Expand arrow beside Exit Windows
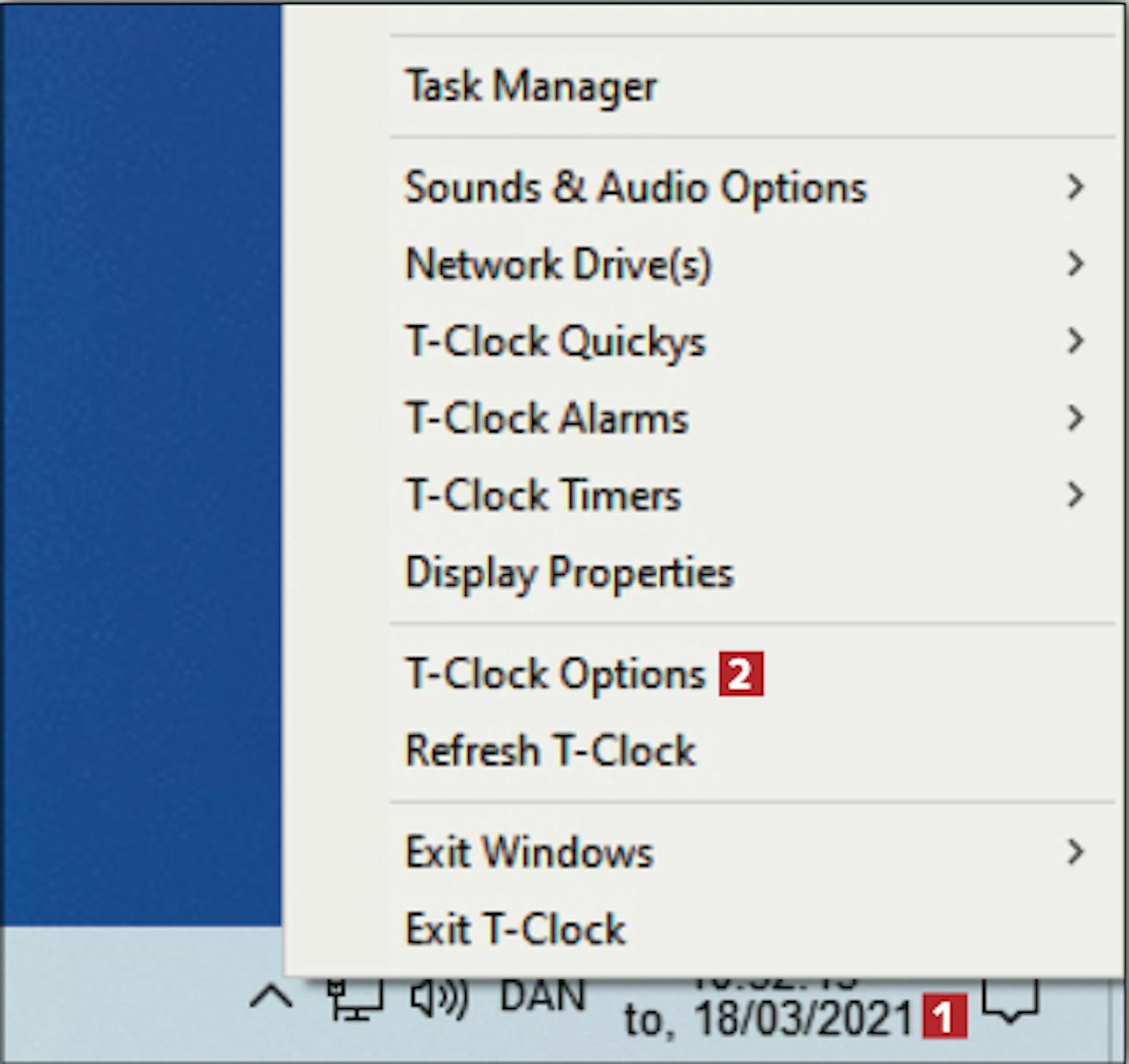 click(1076, 852)
